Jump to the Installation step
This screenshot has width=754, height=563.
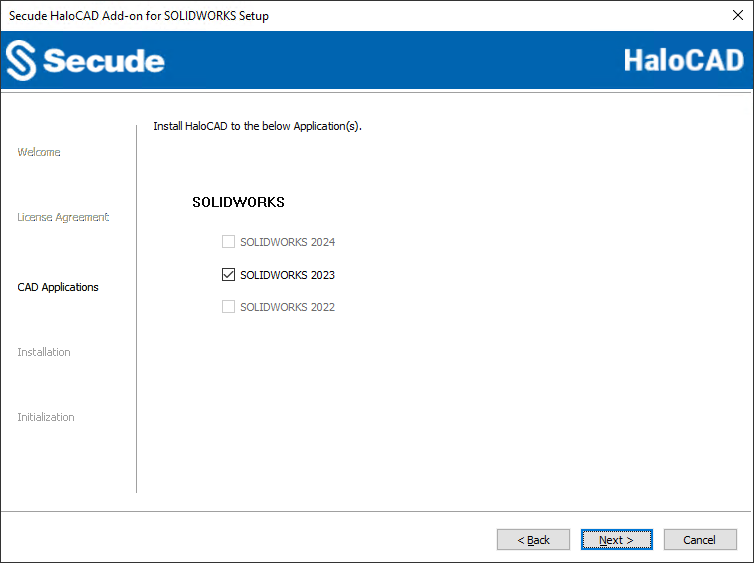click(x=44, y=352)
